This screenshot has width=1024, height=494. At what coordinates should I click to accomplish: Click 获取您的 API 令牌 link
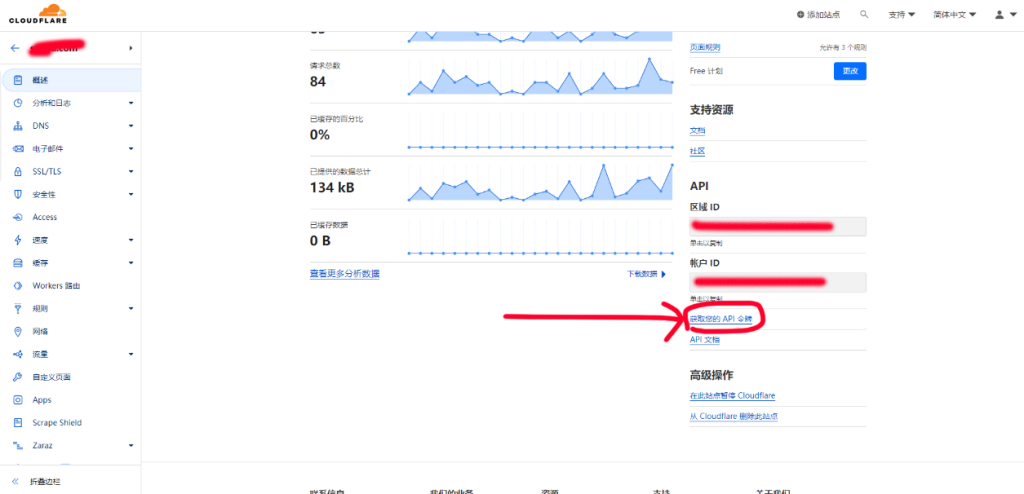click(721, 319)
